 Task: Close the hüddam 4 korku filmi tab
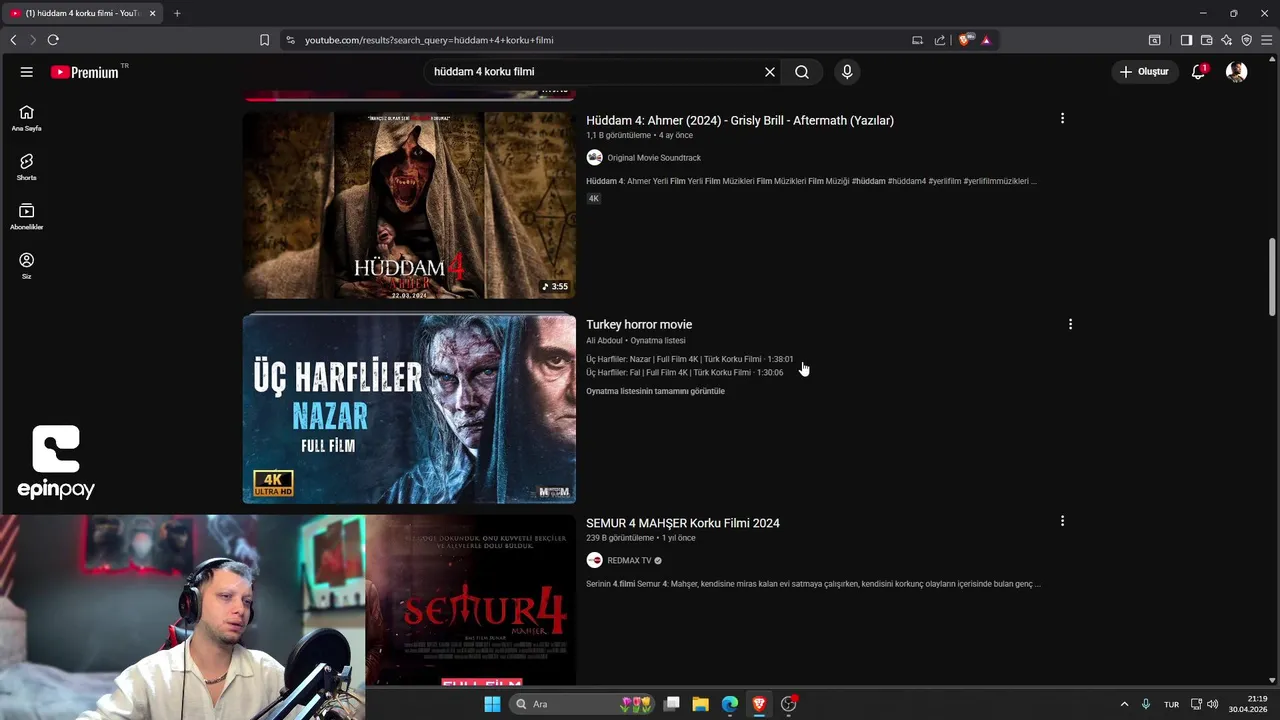point(153,13)
